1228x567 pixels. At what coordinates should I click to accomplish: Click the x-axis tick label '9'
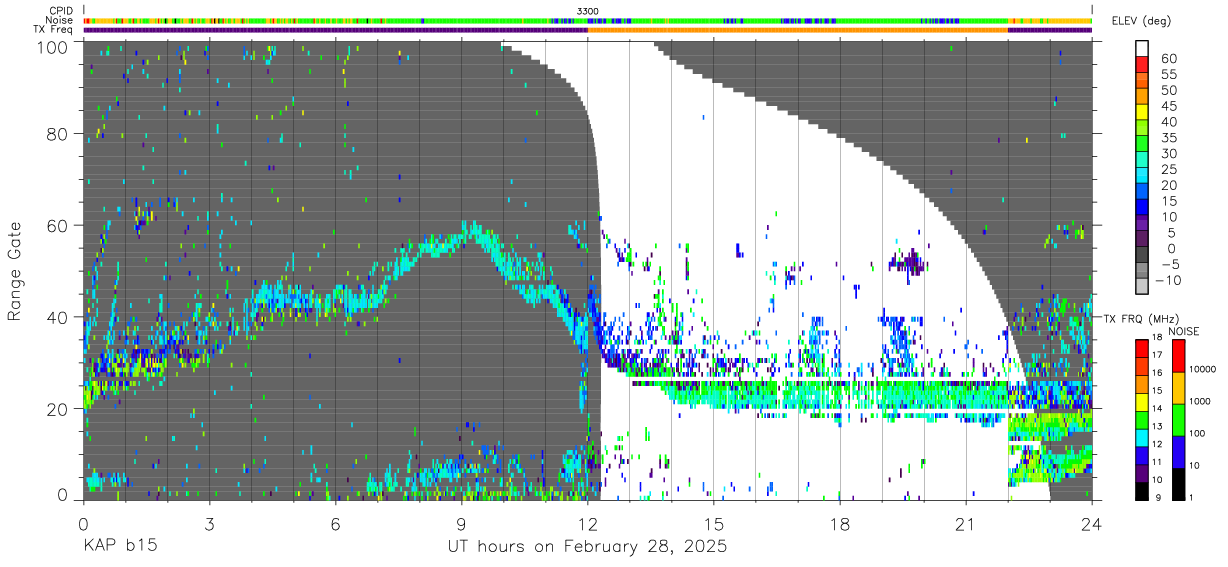(461, 524)
